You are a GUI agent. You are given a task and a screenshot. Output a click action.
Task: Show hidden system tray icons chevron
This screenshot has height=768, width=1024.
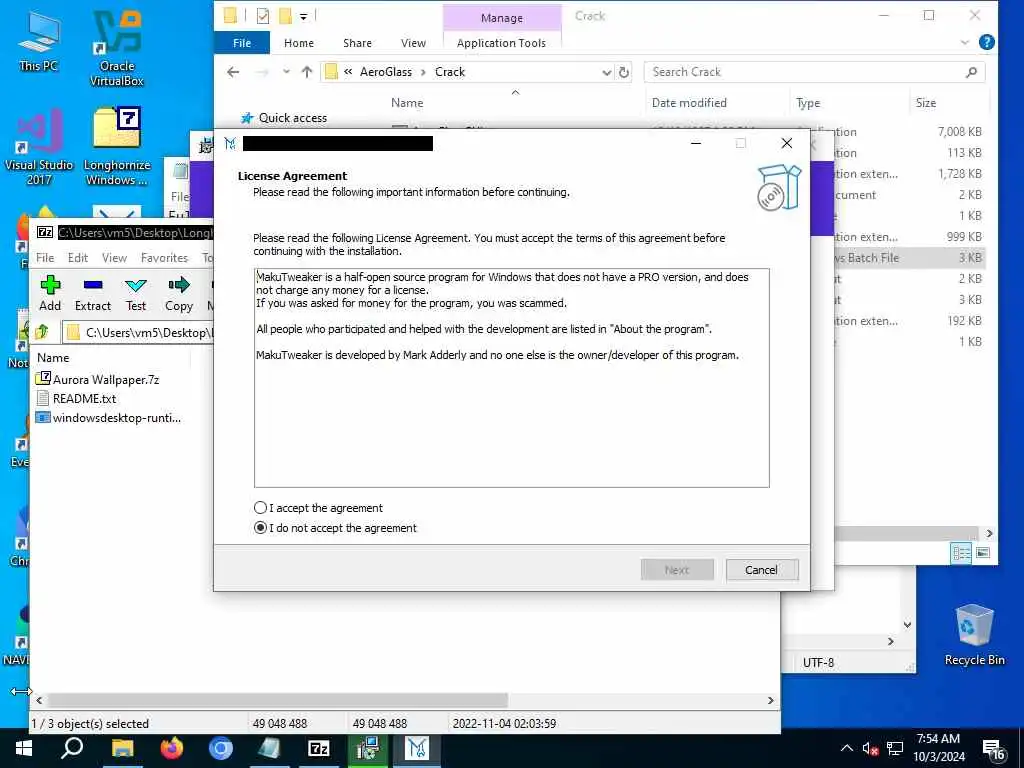click(846, 748)
